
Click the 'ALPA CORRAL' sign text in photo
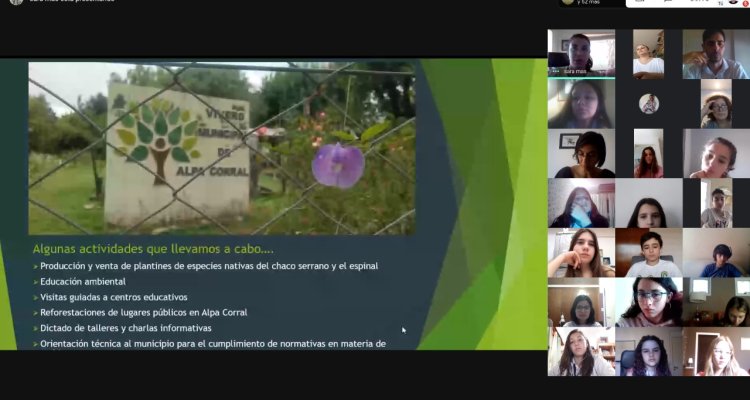[212, 171]
